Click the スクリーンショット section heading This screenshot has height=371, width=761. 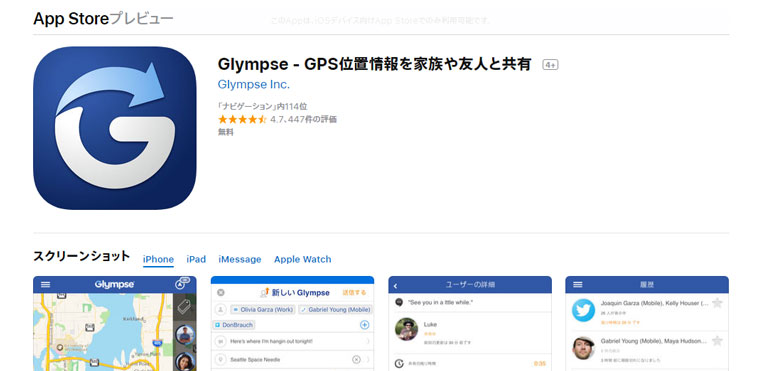[x=82, y=256]
